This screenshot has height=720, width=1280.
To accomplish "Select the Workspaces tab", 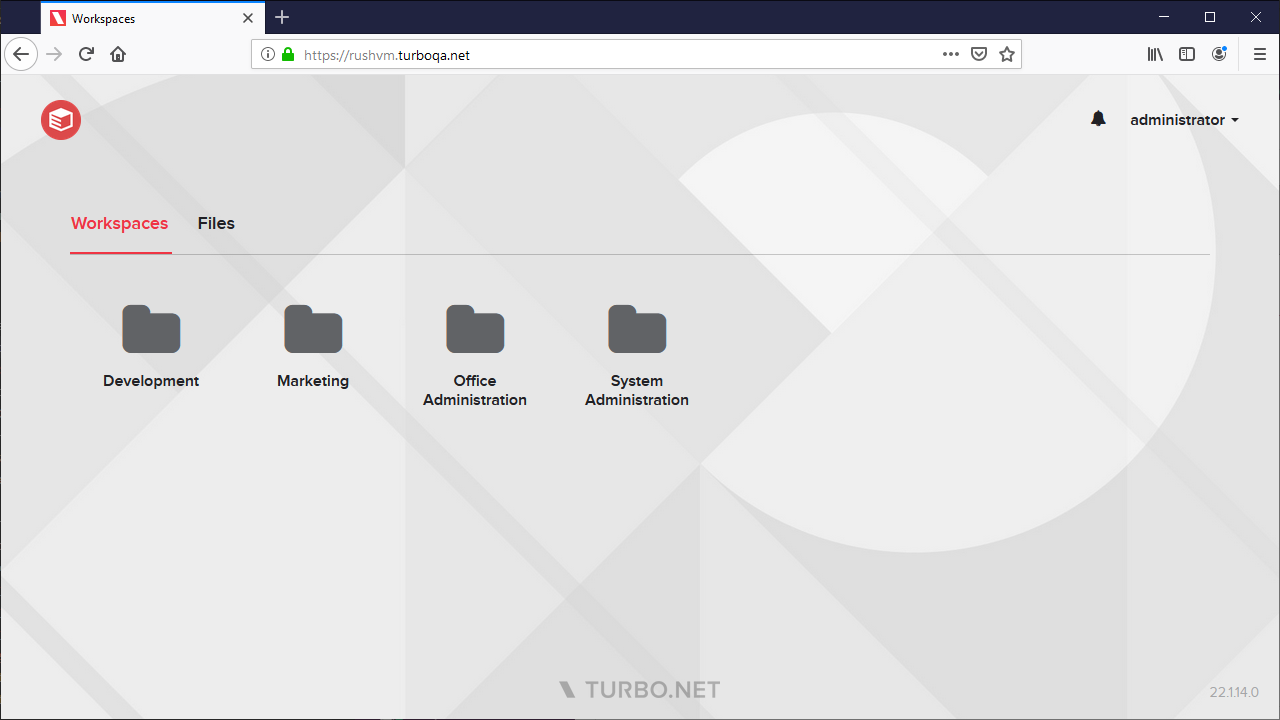I will (120, 223).
